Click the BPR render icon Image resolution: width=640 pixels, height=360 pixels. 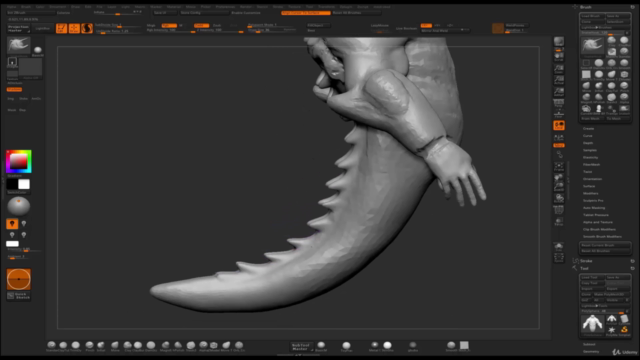(x=559, y=41)
